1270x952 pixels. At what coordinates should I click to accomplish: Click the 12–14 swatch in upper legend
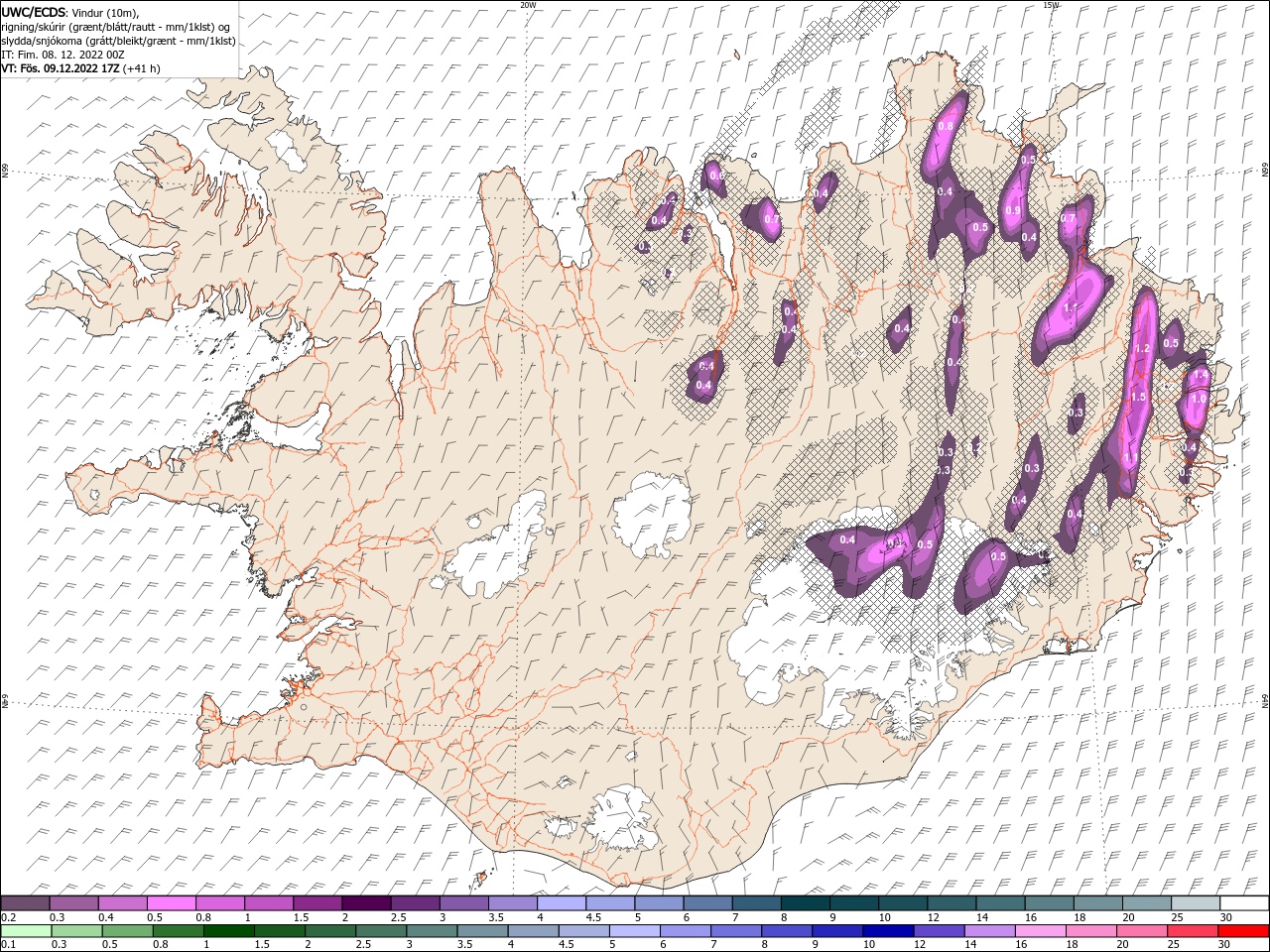click(951, 903)
